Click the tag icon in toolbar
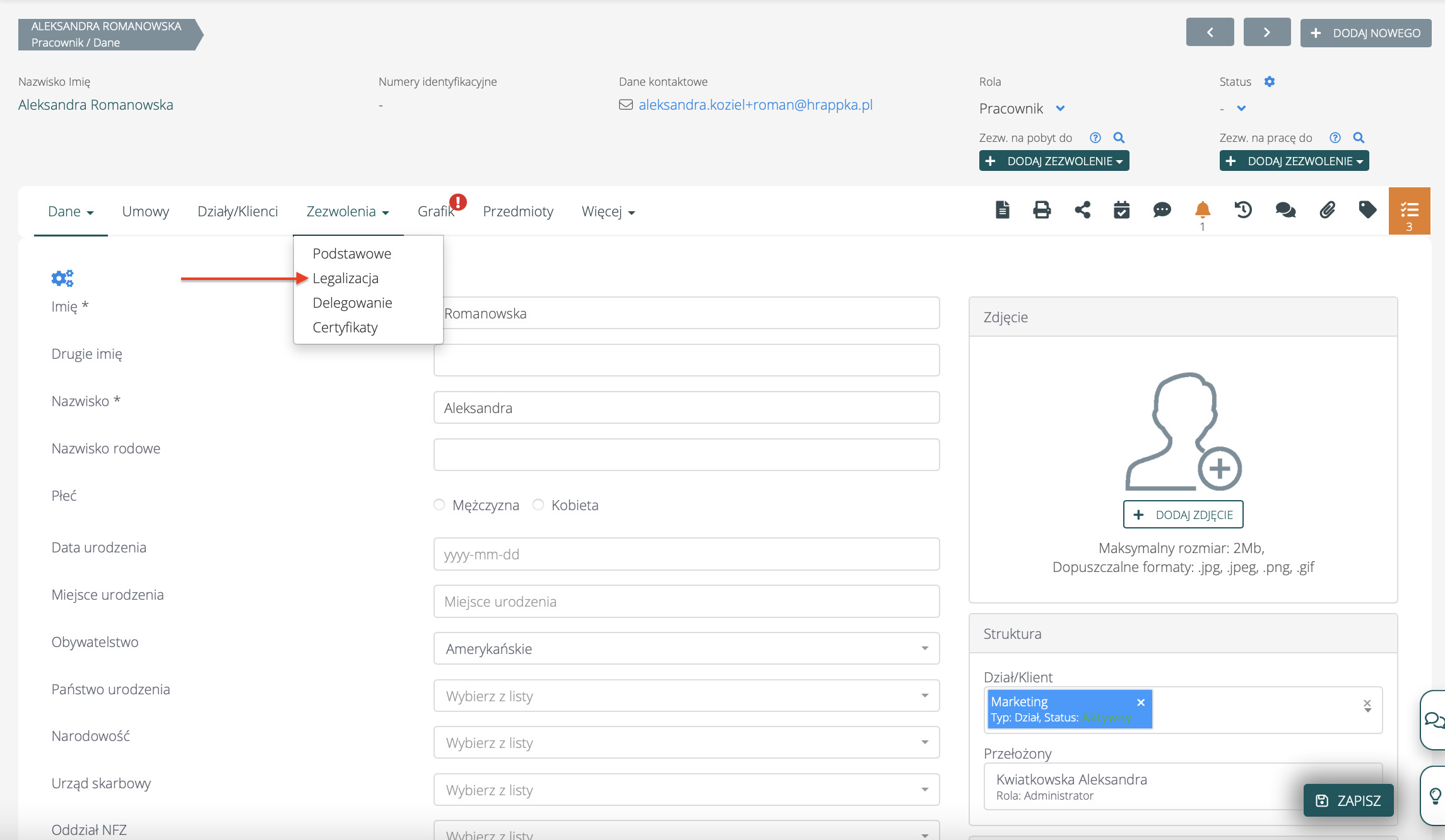The height and width of the screenshot is (840, 1445). tap(1367, 210)
